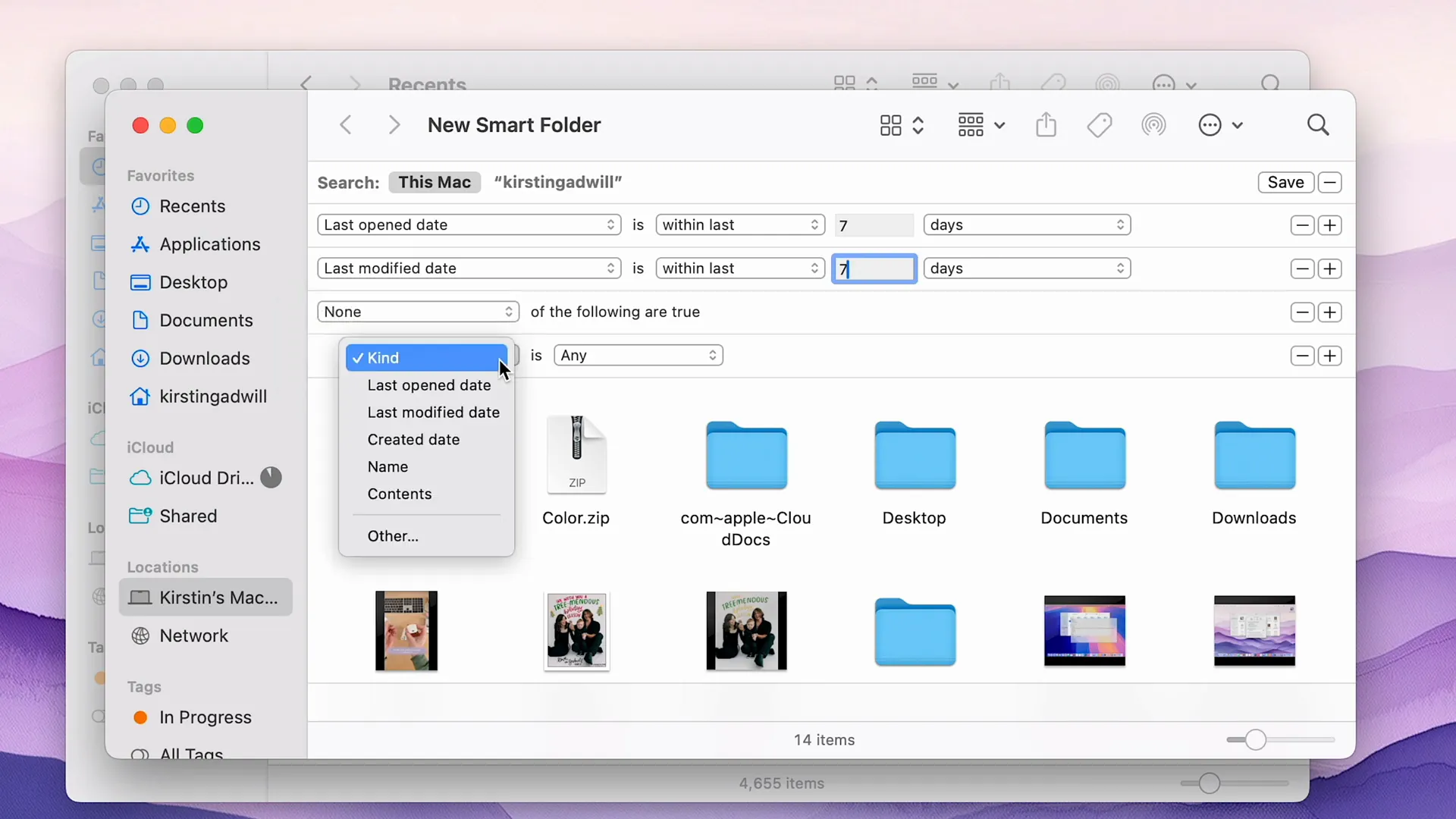Add a criterion after the Kind row

click(1329, 356)
